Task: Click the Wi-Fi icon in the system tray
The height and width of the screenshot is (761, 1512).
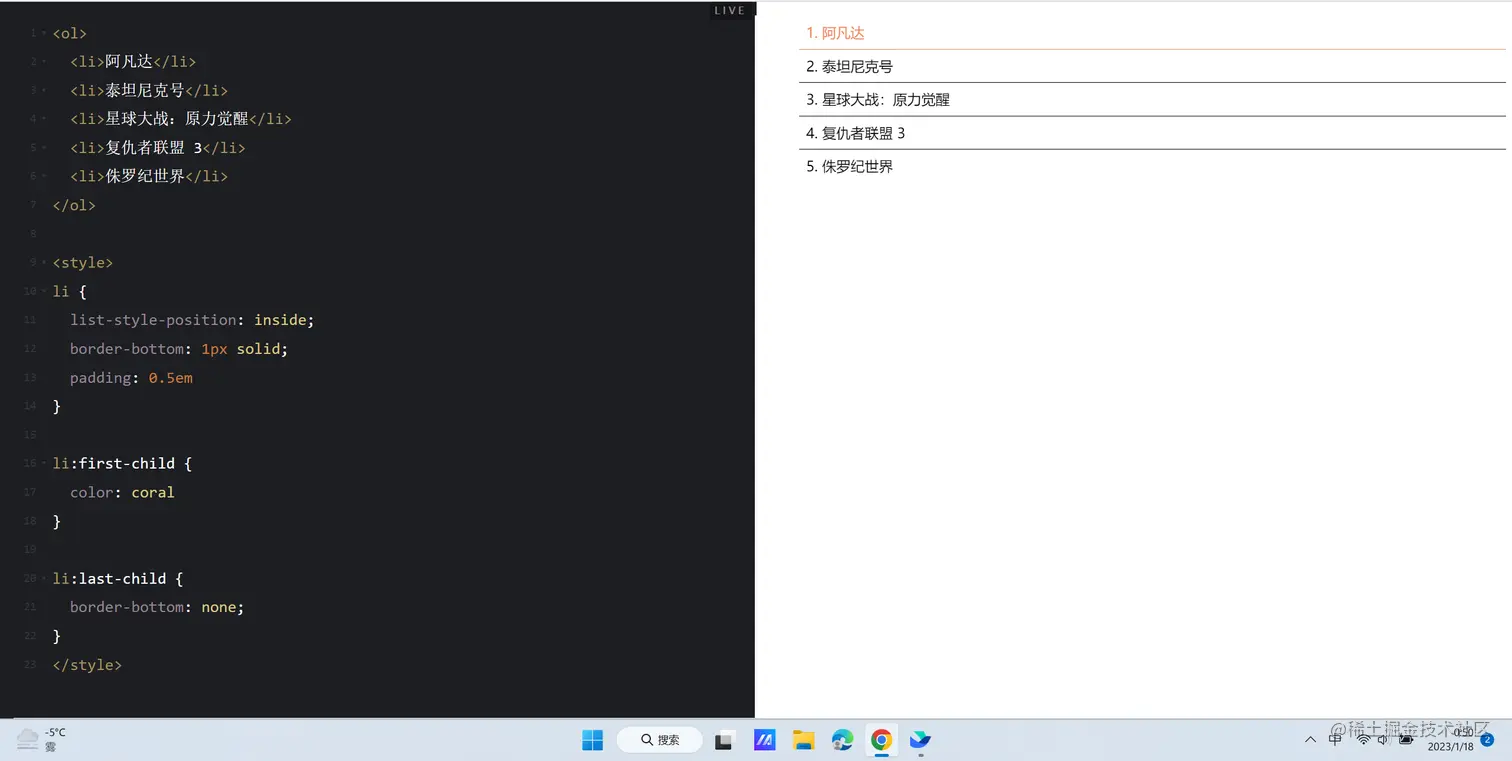Action: 1364,740
